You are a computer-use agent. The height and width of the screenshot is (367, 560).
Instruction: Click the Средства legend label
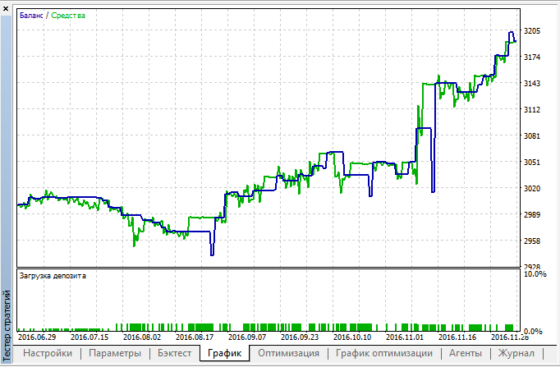pyautogui.click(x=68, y=15)
